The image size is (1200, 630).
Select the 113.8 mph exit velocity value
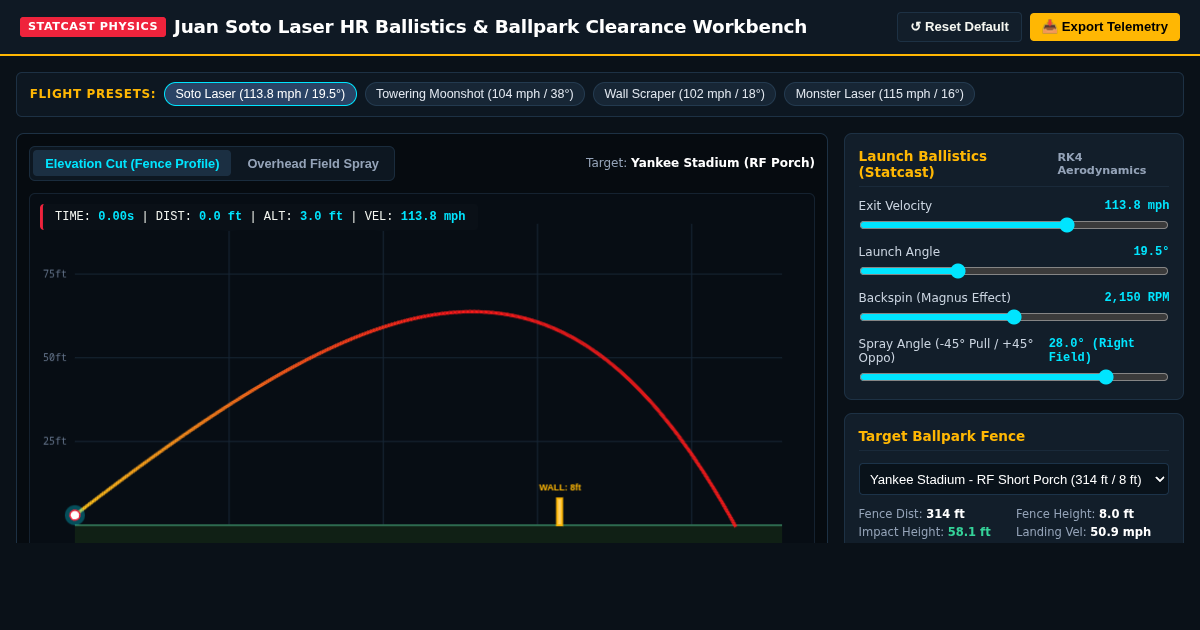1136,206
